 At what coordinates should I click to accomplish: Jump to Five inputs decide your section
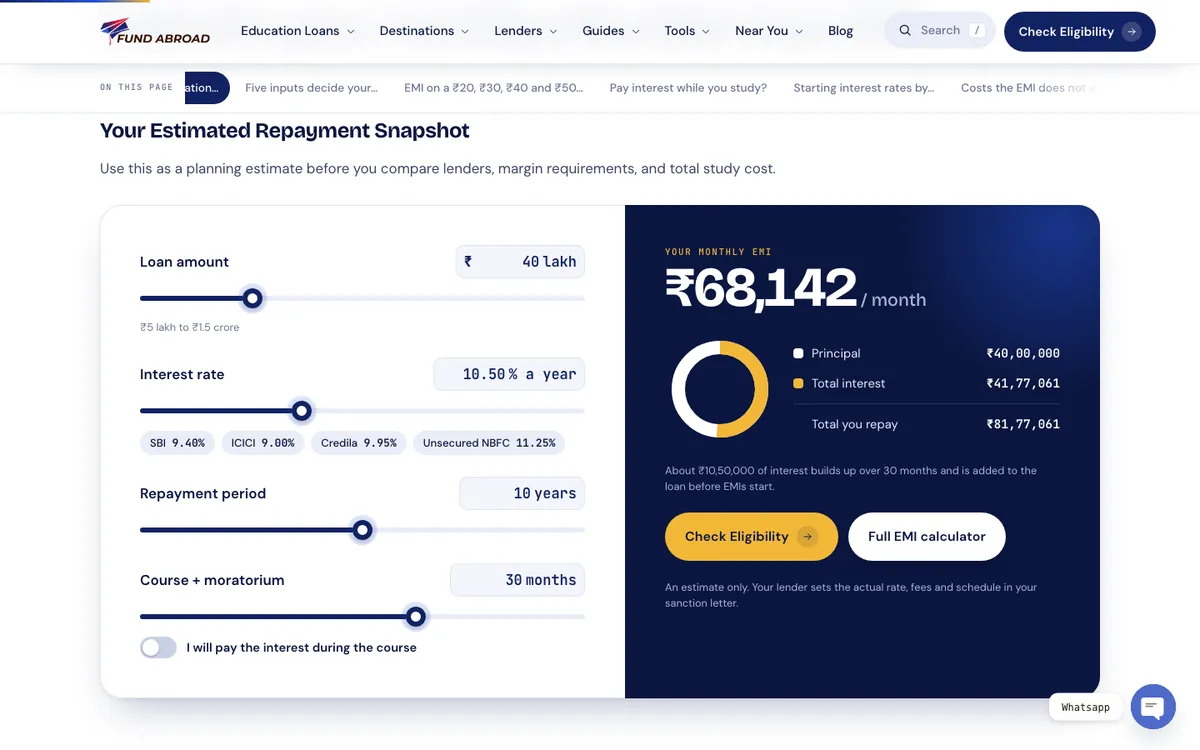(311, 88)
